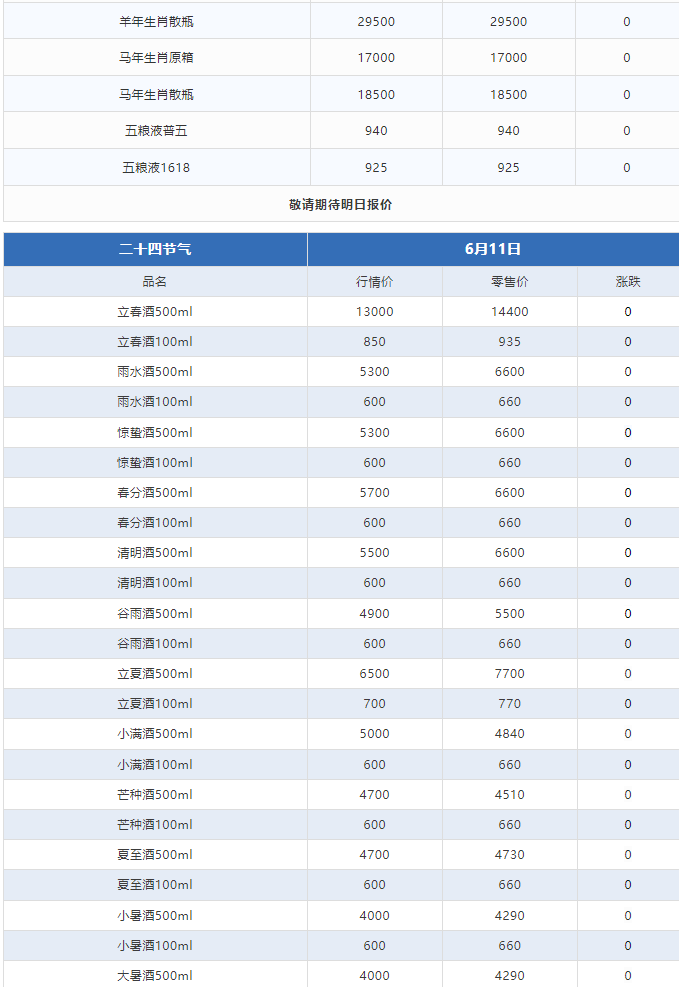Click the 二十四节气 table header

click(155, 249)
